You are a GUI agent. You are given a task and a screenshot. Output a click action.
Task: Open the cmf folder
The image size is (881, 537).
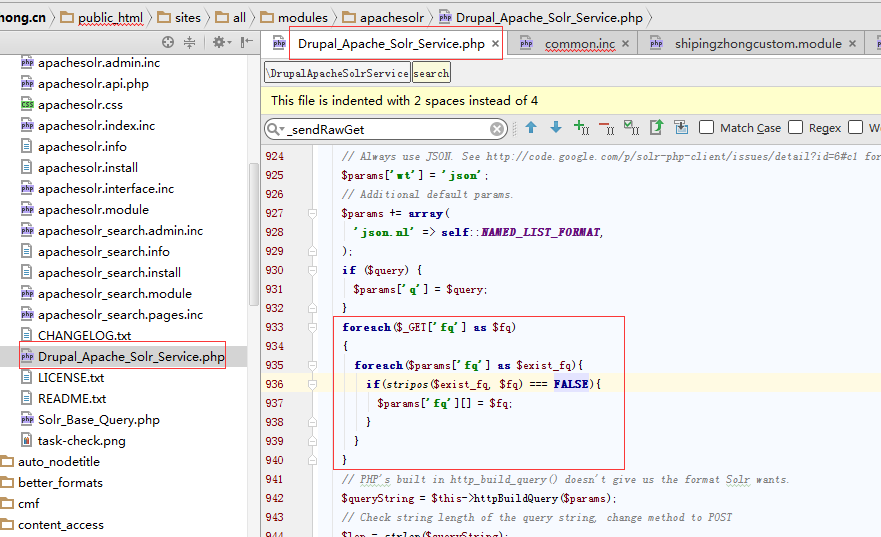[29, 504]
